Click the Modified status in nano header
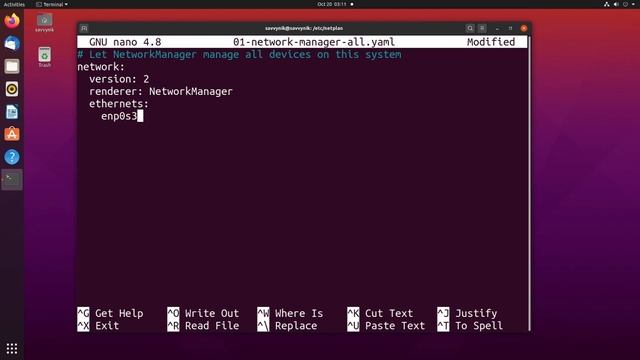 (491, 42)
